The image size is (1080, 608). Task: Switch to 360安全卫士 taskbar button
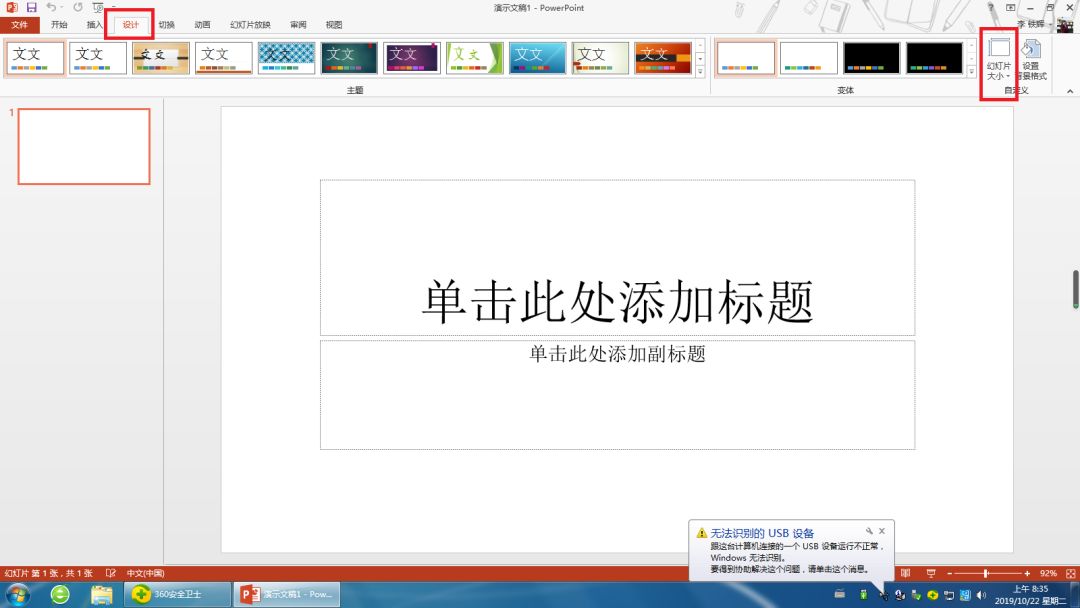point(177,594)
